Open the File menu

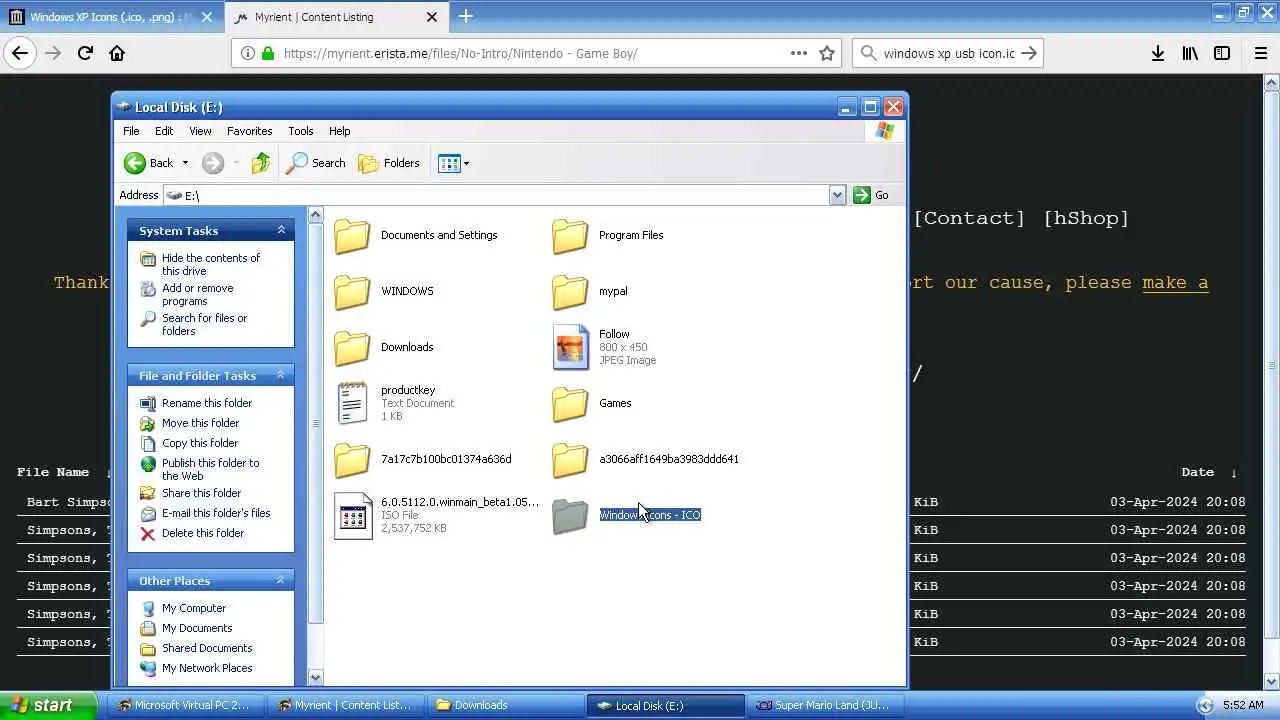[x=131, y=131]
